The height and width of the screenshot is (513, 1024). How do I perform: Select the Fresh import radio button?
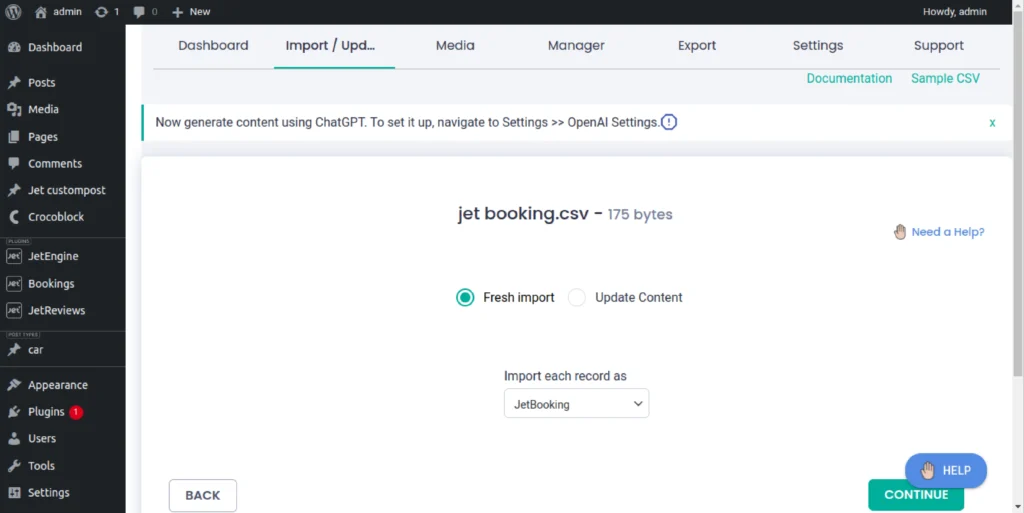click(465, 297)
